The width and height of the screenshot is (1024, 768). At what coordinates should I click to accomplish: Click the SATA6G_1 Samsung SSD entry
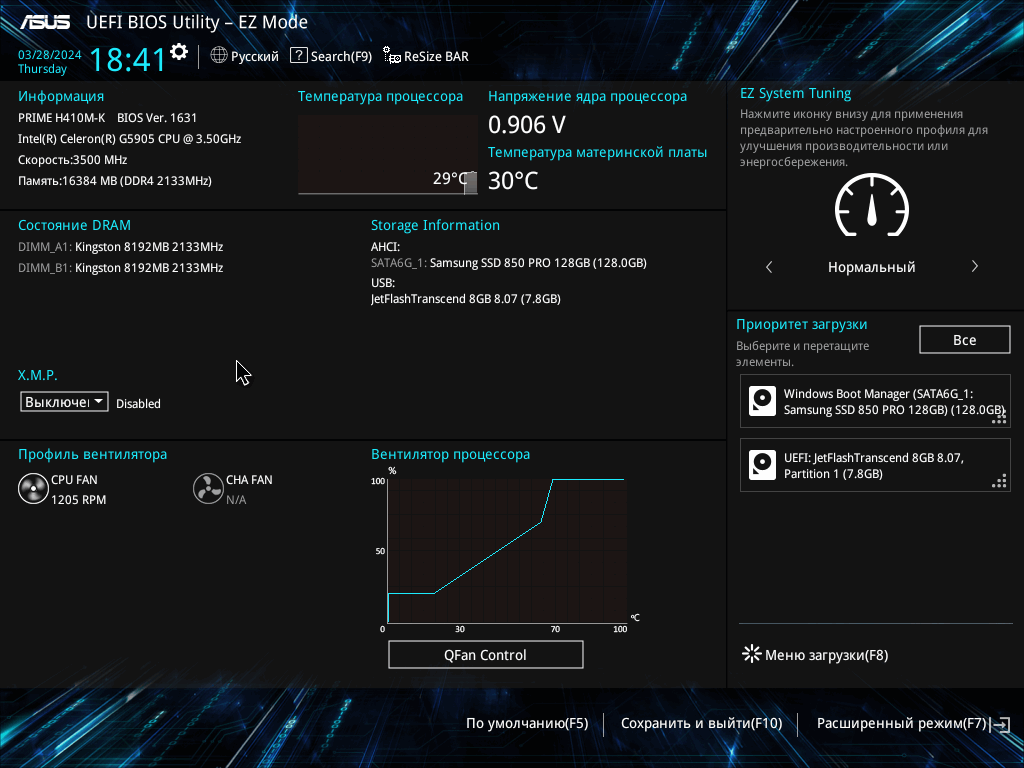coord(509,263)
